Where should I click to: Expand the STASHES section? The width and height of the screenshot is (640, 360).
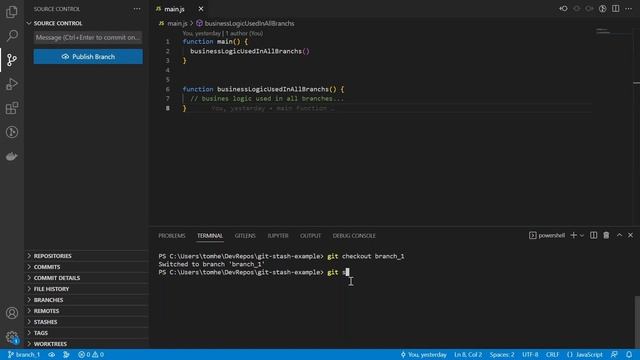tap(87, 322)
